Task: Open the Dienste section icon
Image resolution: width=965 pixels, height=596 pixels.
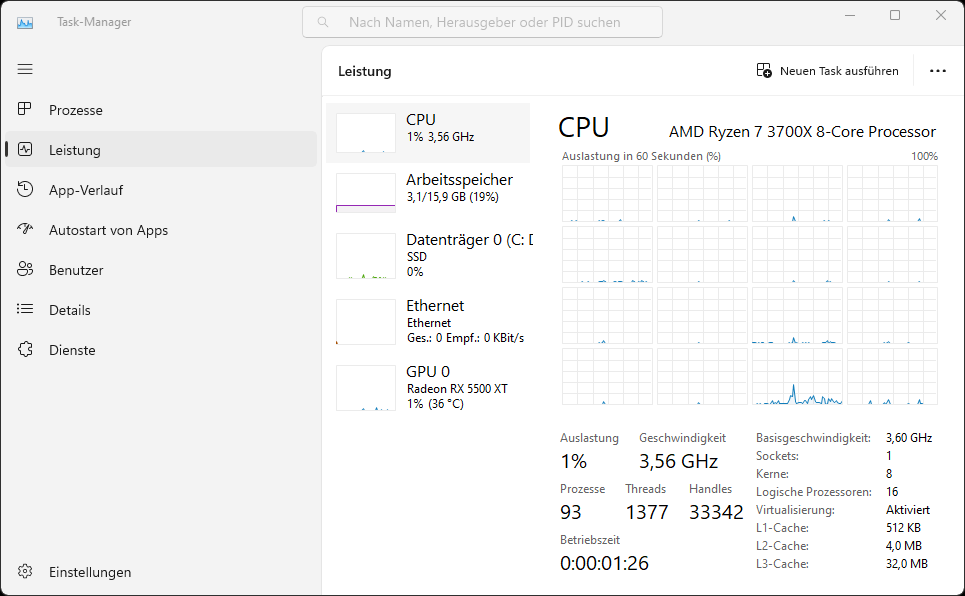Action: tap(25, 349)
